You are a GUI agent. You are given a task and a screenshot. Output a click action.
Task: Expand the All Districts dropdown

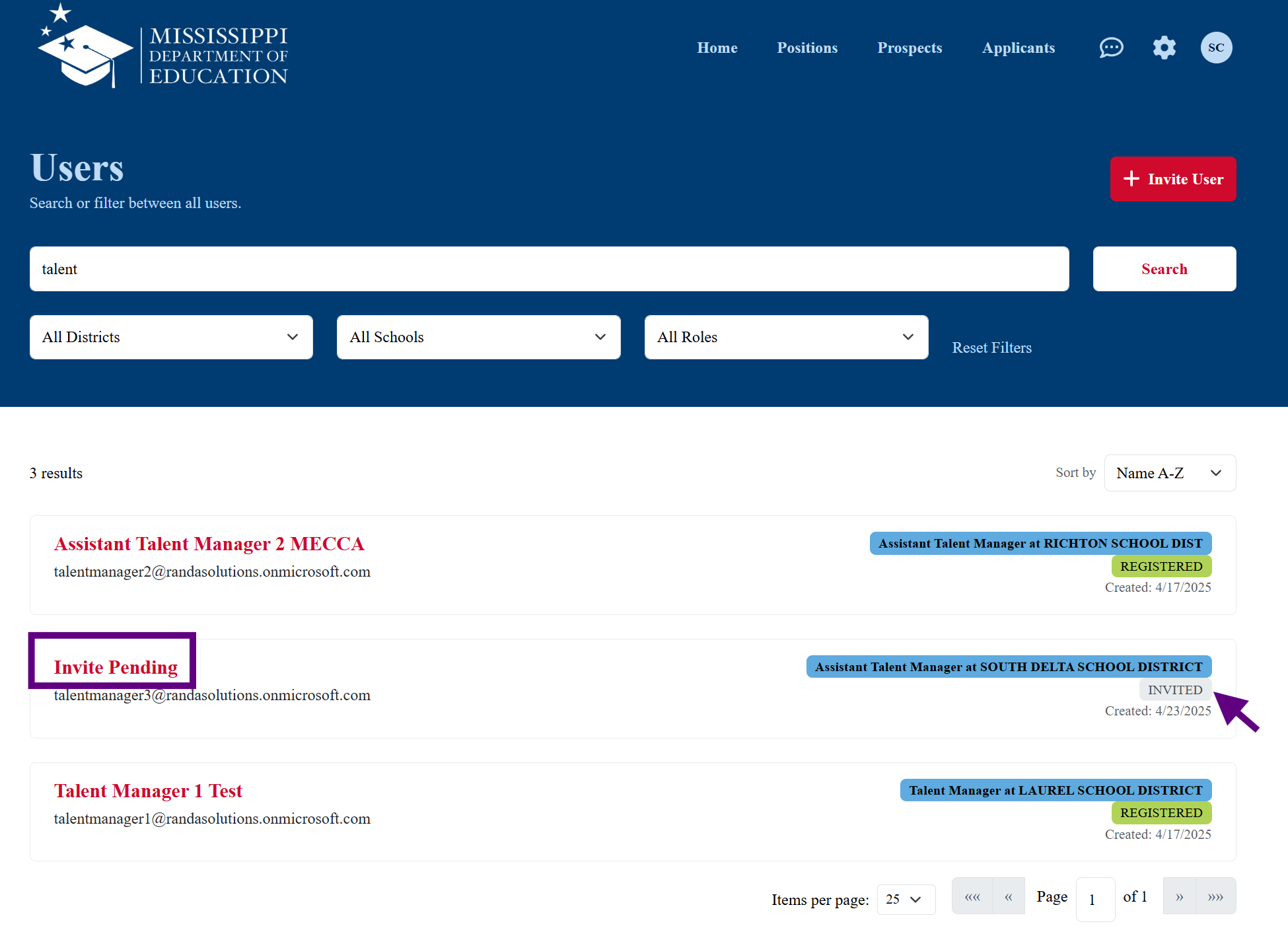tap(171, 337)
